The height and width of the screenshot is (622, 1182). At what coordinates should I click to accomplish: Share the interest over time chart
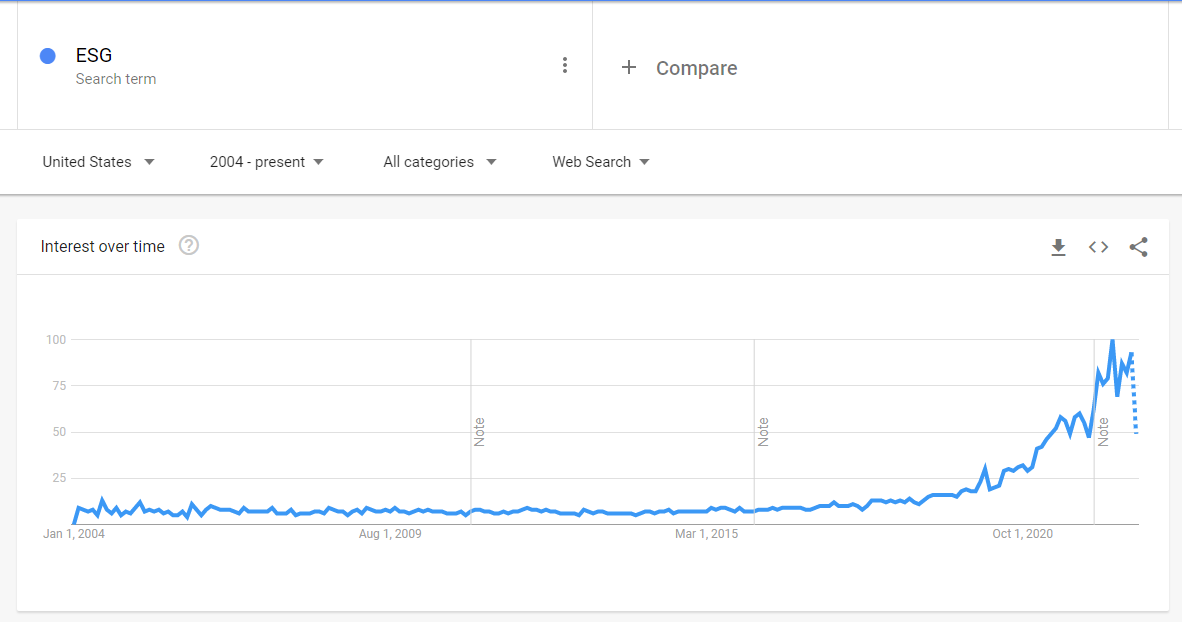coord(1138,247)
